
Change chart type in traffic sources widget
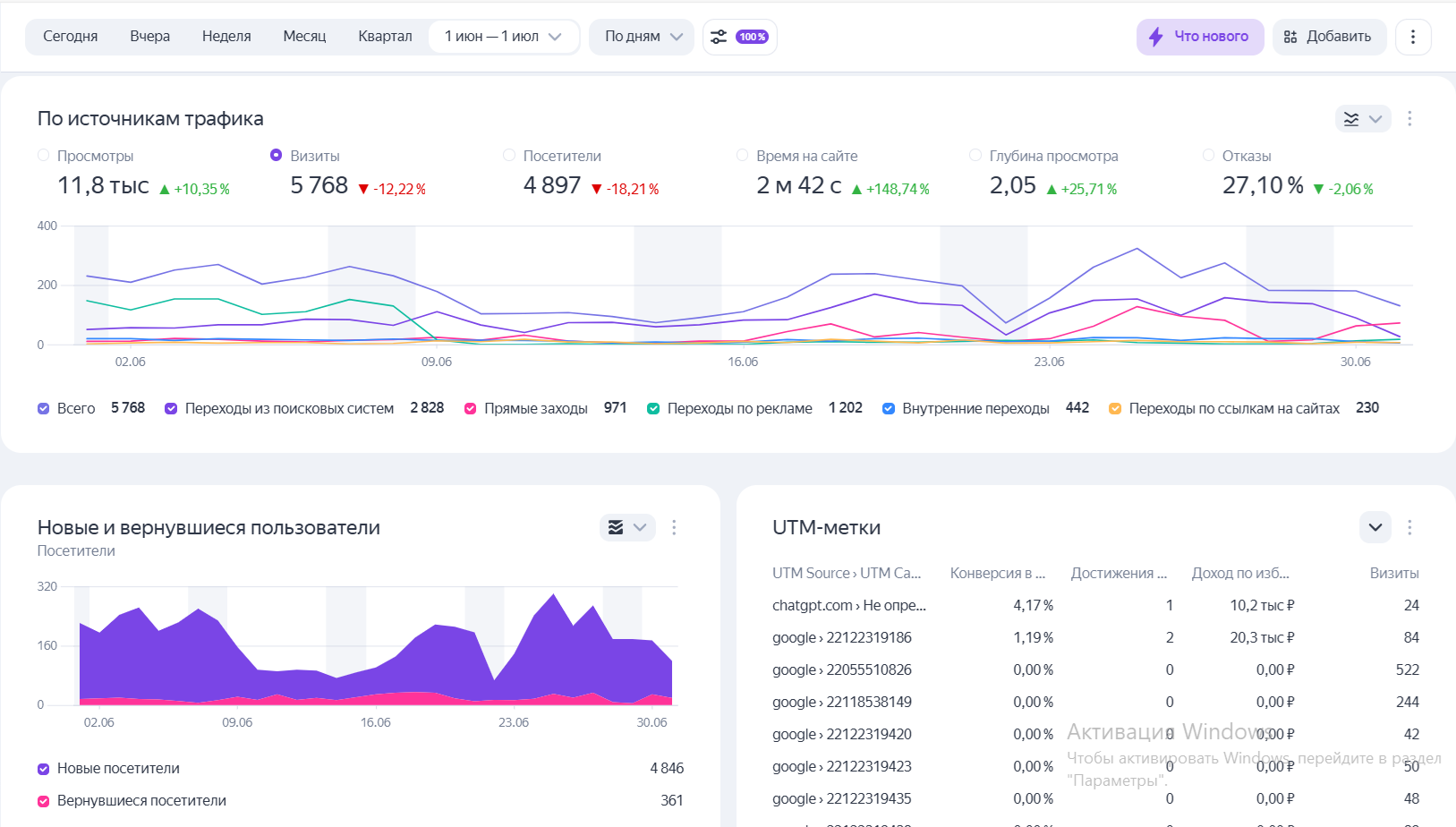[x=1362, y=119]
